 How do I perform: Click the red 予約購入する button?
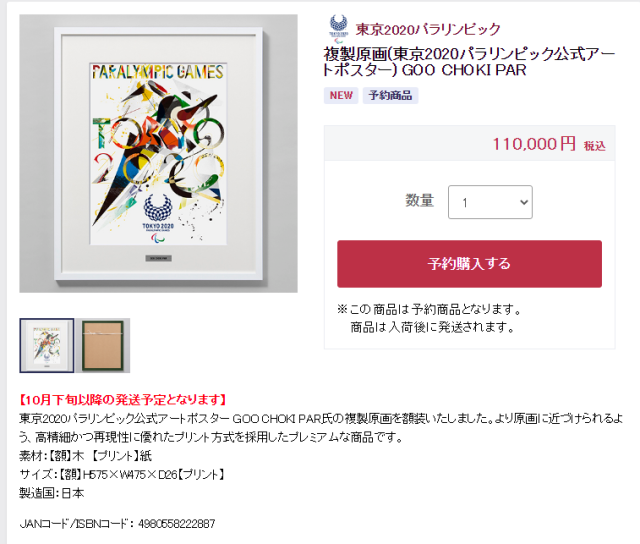pyautogui.click(x=469, y=264)
